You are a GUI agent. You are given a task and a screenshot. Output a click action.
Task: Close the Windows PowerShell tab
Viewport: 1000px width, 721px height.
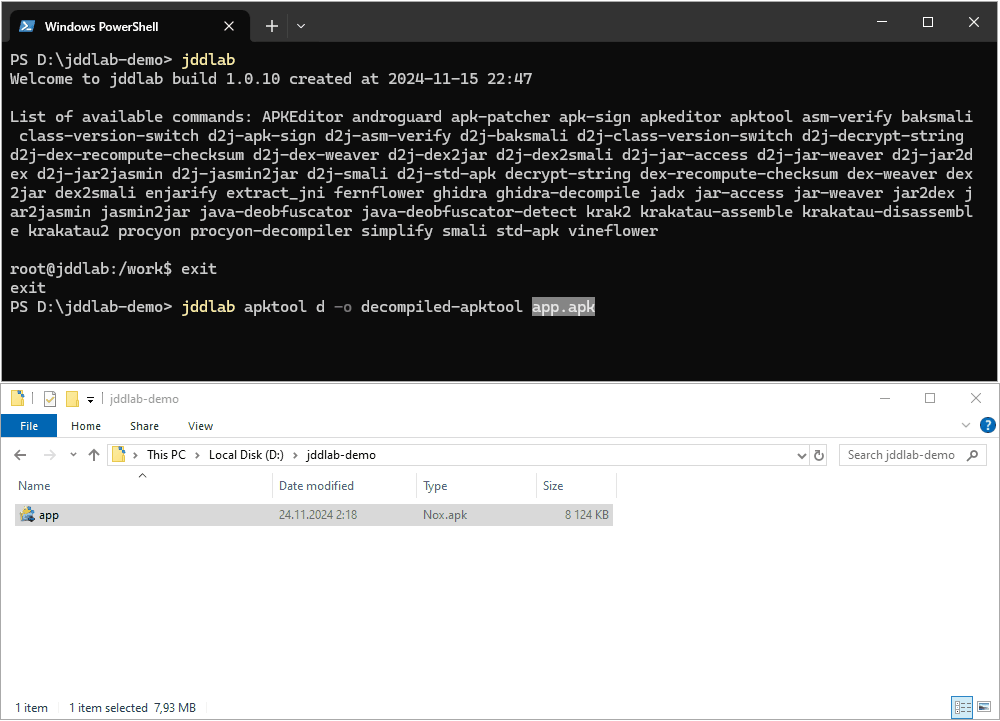point(229,26)
